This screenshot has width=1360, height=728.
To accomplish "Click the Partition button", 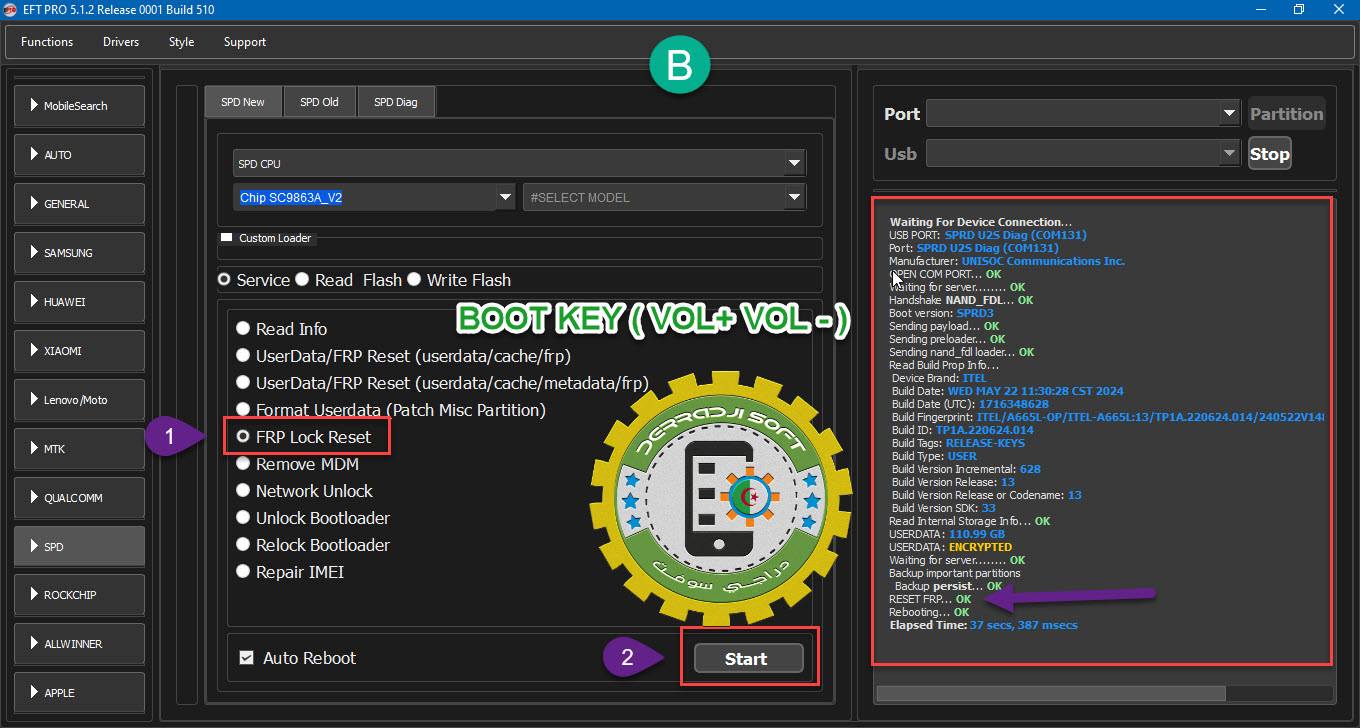I will (x=1286, y=114).
